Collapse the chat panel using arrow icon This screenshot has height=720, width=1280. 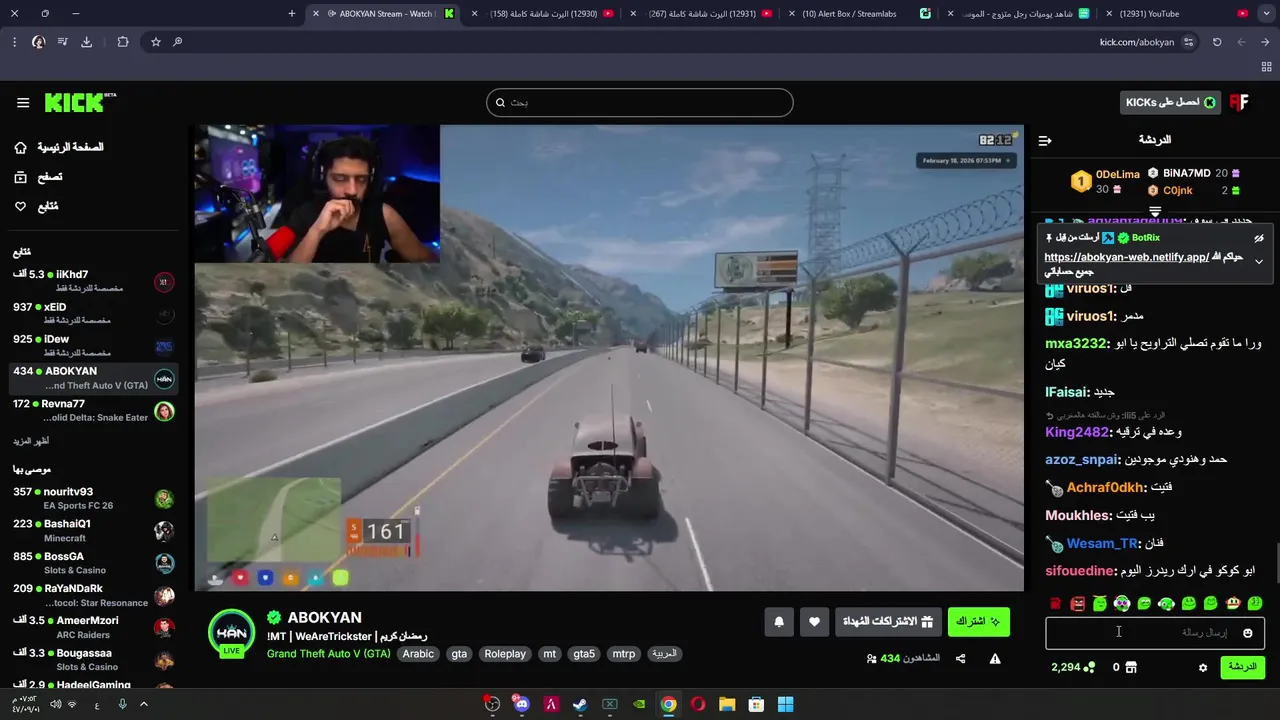[1045, 140]
